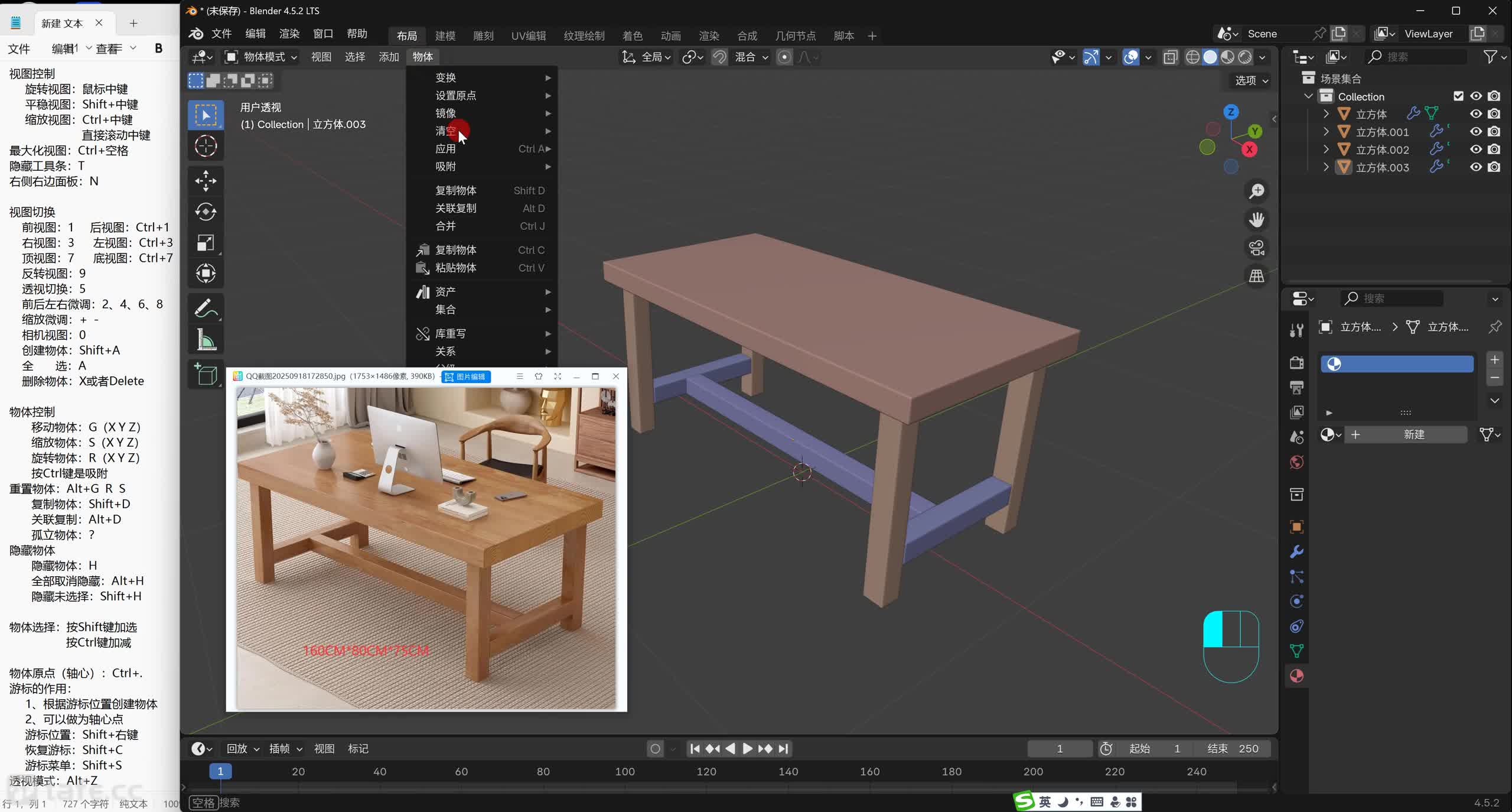Open the Material properties tab
This screenshot has width=1512, height=812.
click(1296, 676)
